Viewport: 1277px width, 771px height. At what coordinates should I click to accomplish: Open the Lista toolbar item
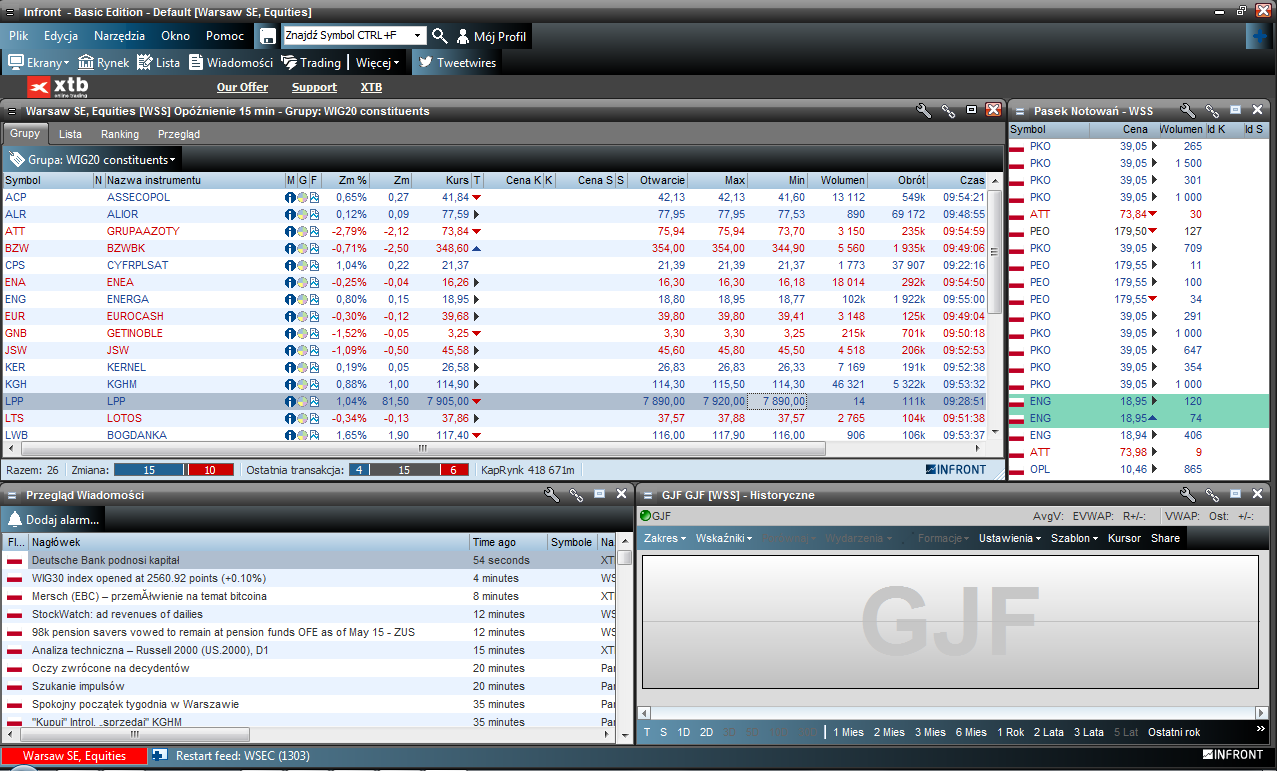tap(159, 62)
